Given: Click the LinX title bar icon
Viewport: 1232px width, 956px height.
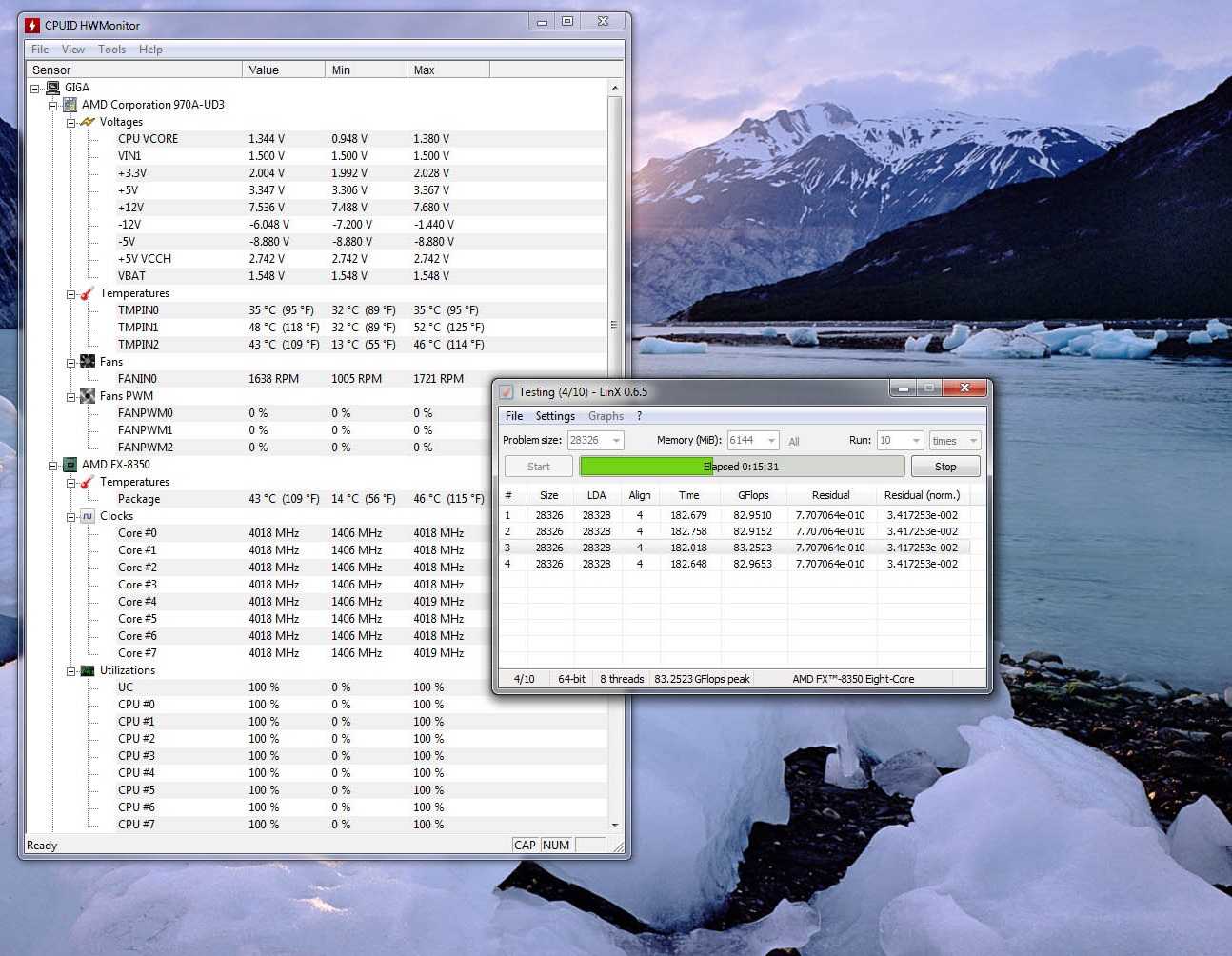Looking at the screenshot, I should pos(507,392).
